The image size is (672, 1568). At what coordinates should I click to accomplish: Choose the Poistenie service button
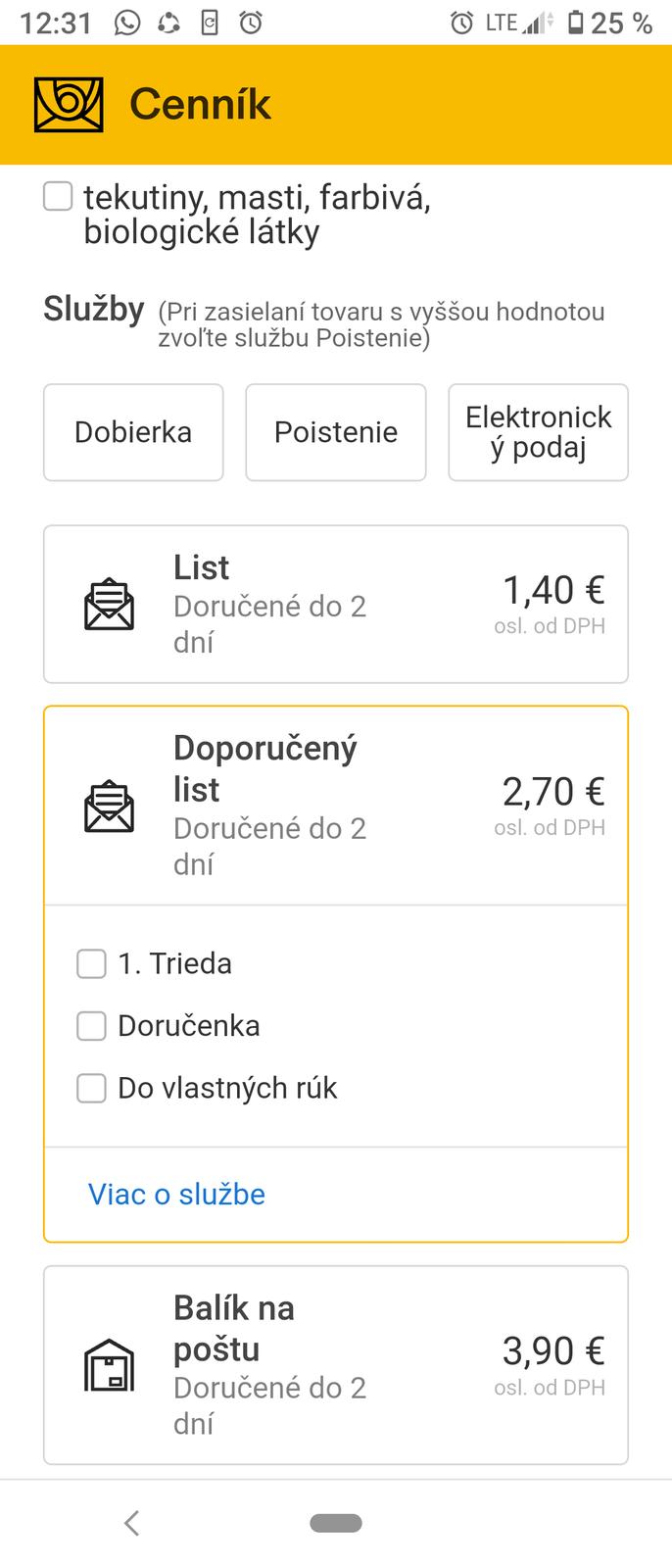335,432
